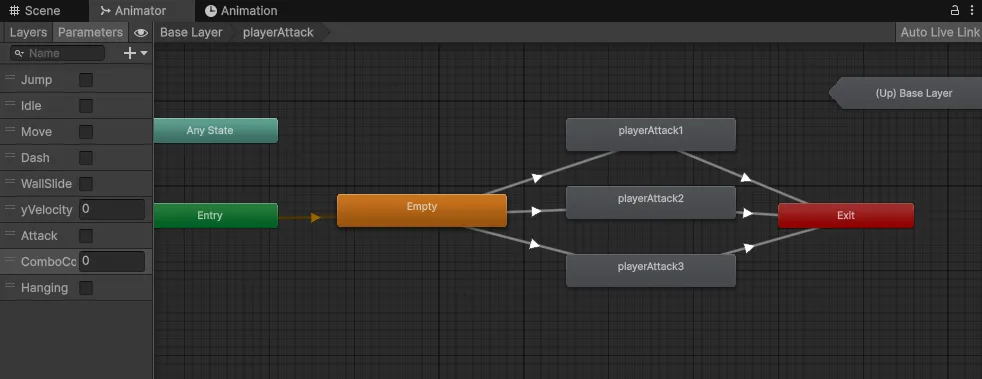Open the add-parameter dropdown arrow

pos(144,53)
